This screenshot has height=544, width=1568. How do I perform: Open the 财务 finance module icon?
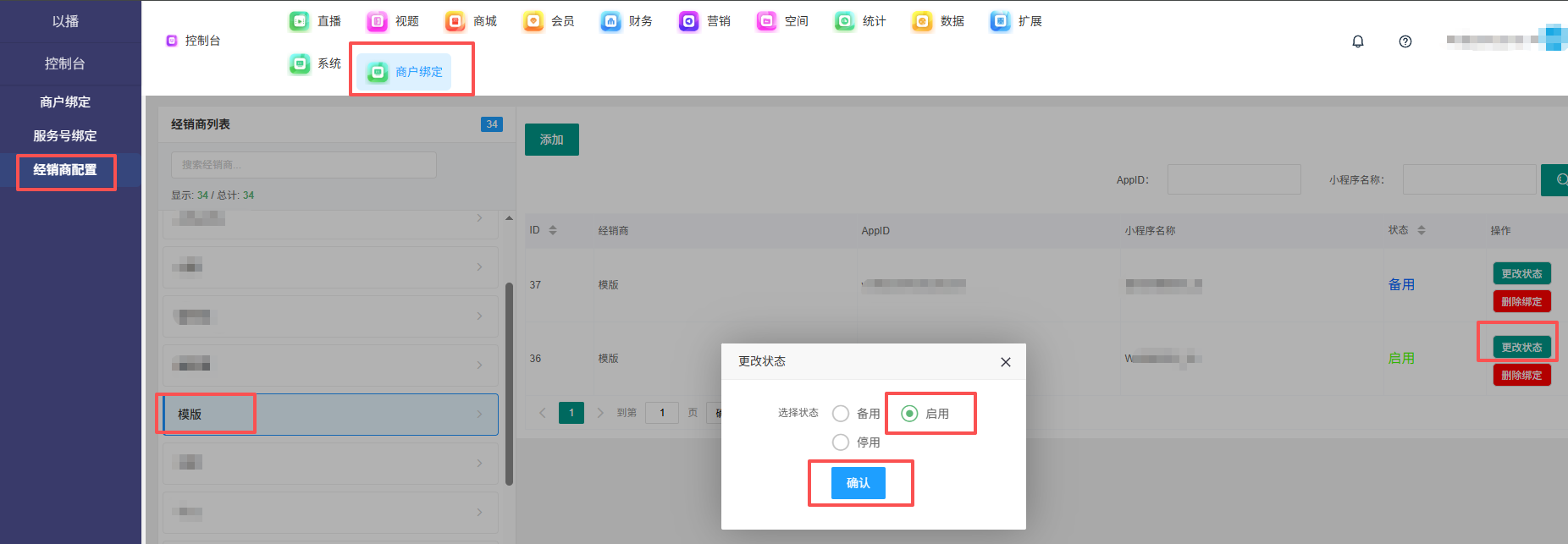(x=610, y=21)
